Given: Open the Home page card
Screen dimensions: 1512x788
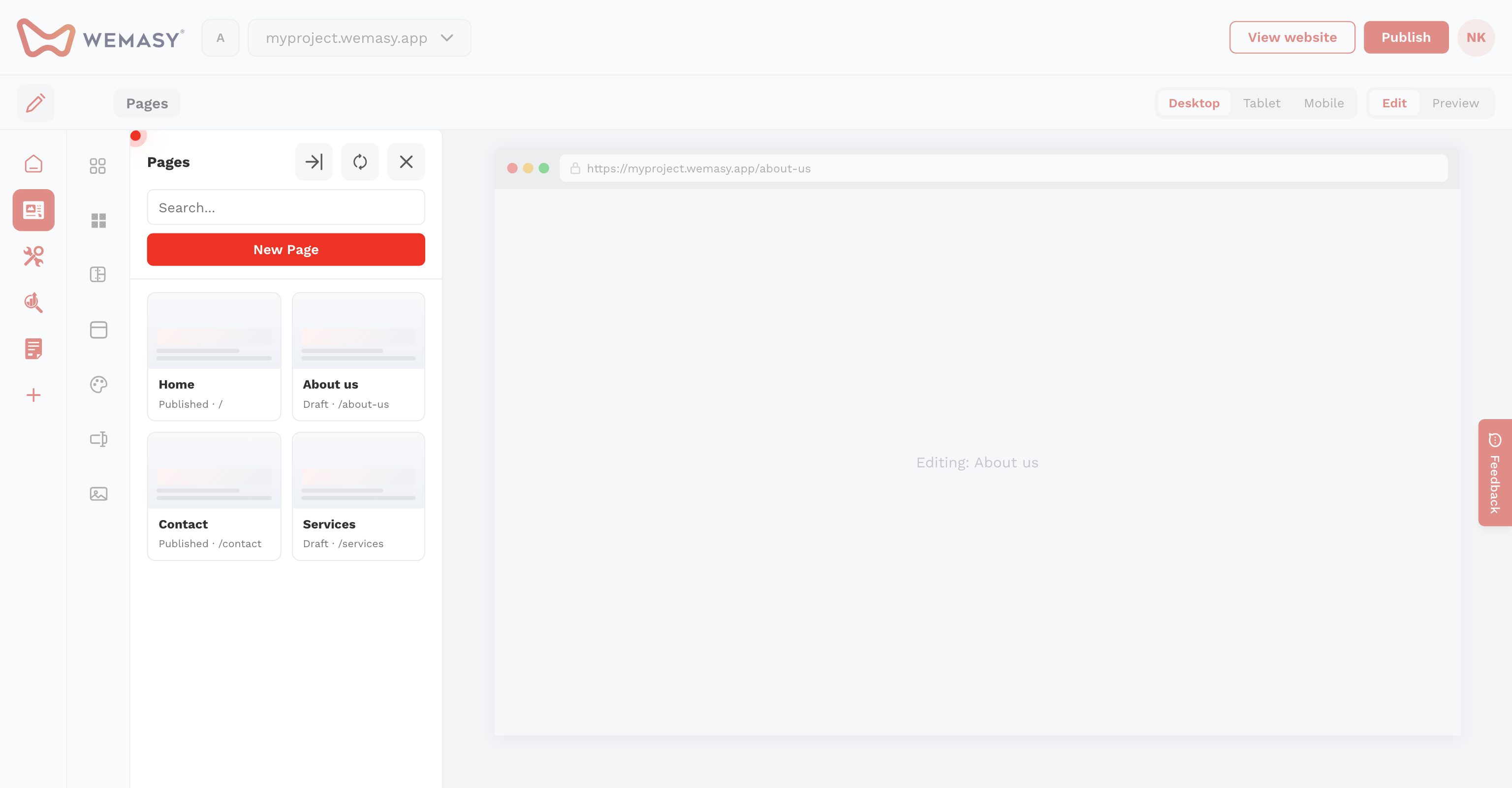Looking at the screenshot, I should pos(214,357).
